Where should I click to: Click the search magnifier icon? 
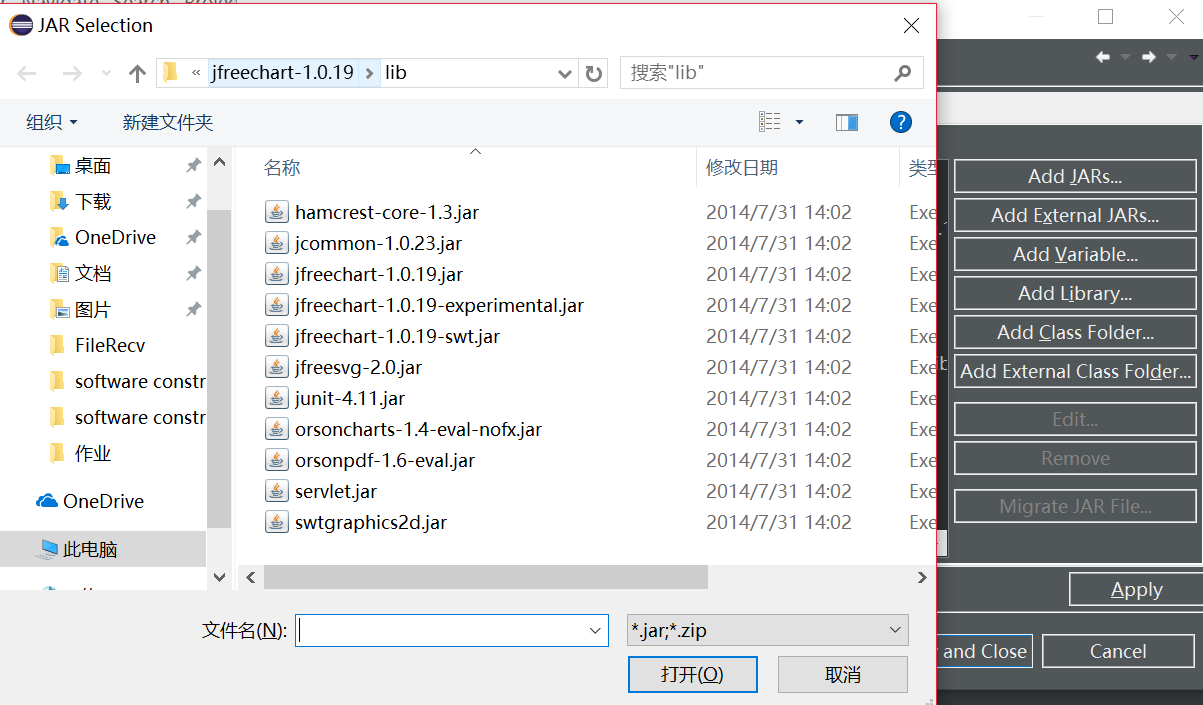[902, 73]
